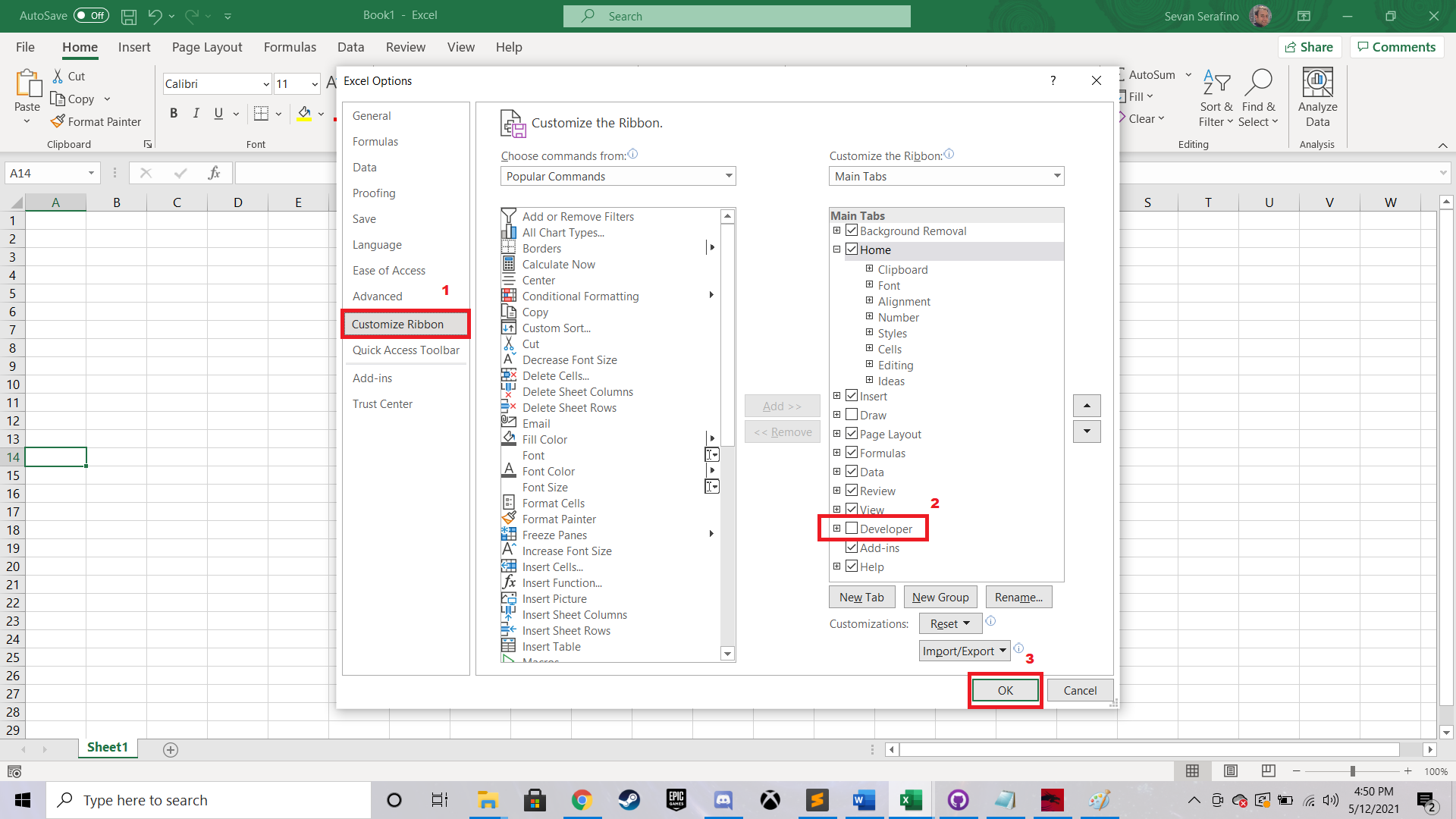Click the Undo arrow in title bar
Viewport: 1456px width, 819px height.
(155, 16)
